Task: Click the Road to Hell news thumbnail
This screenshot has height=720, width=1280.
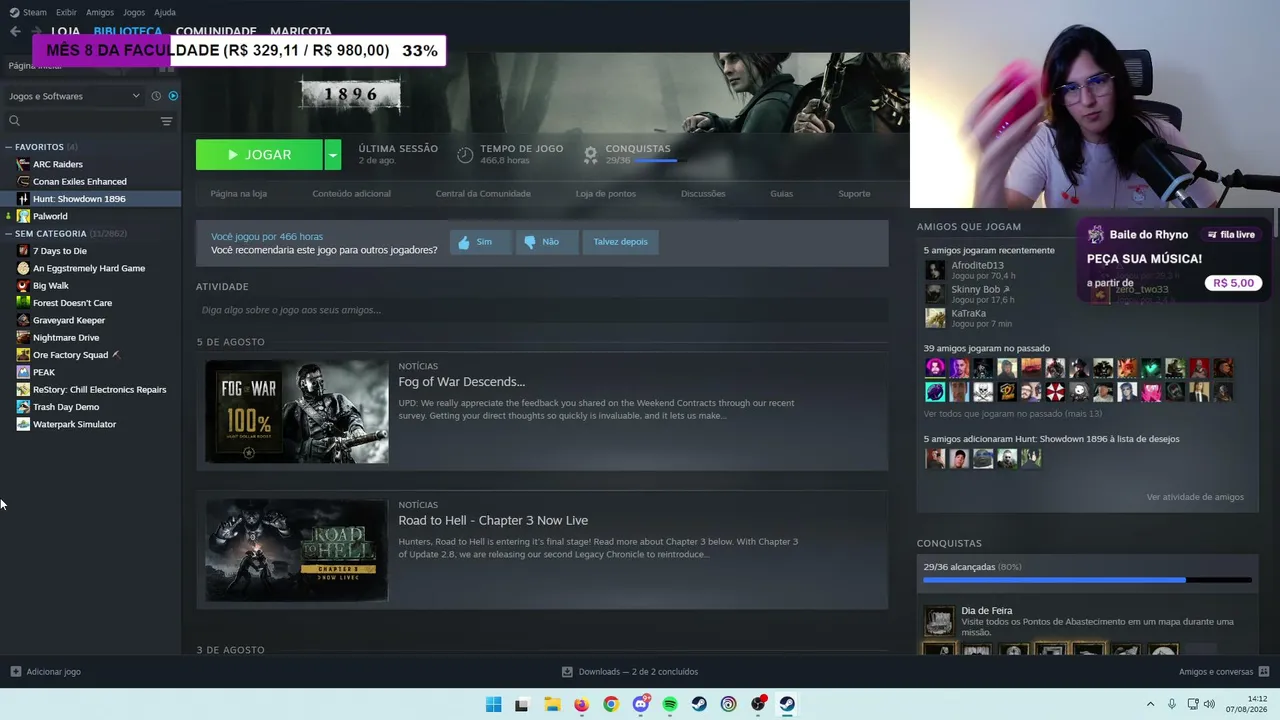Action: pos(296,551)
